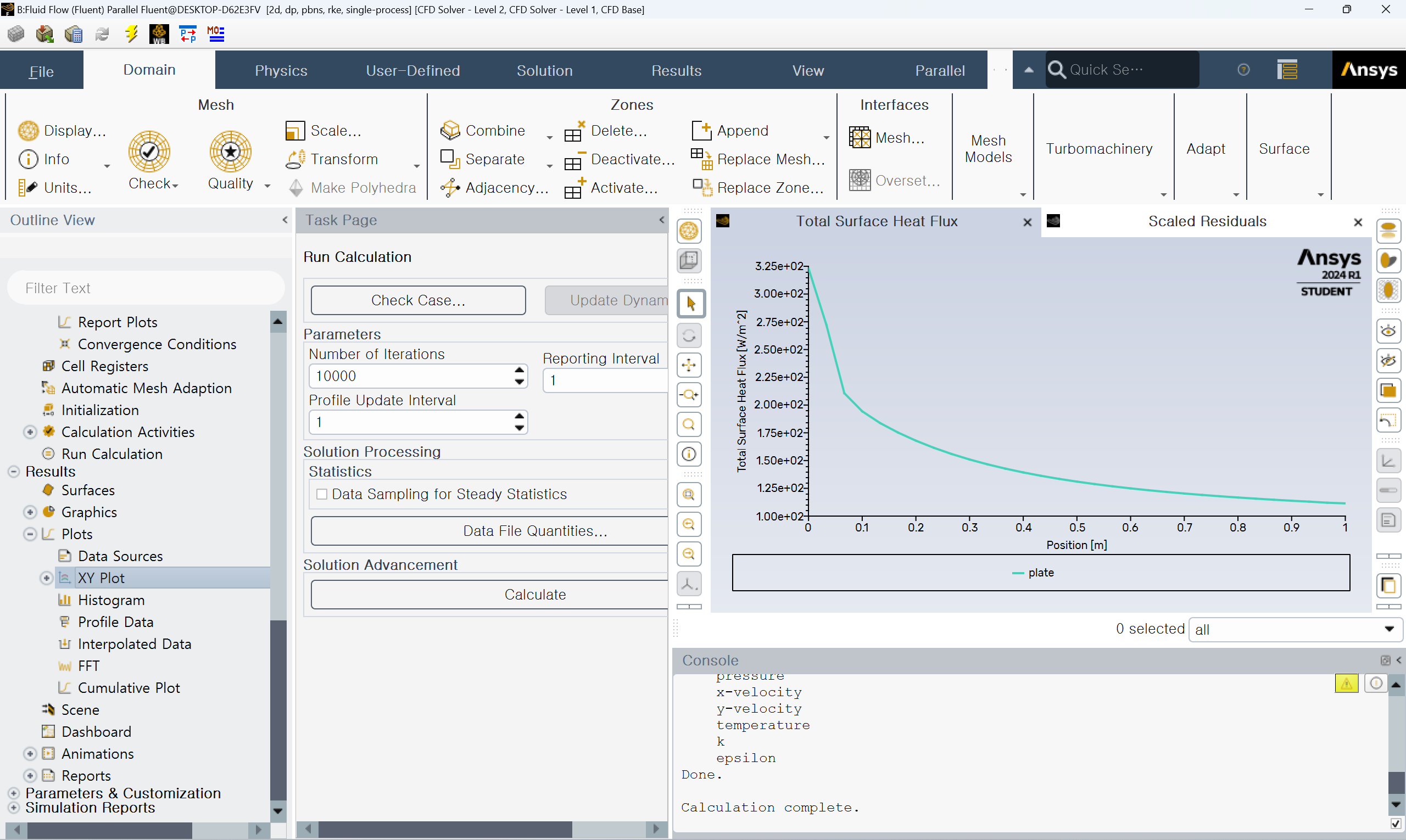
Task: Expand Parameters & Customization node
Action: 14,793
